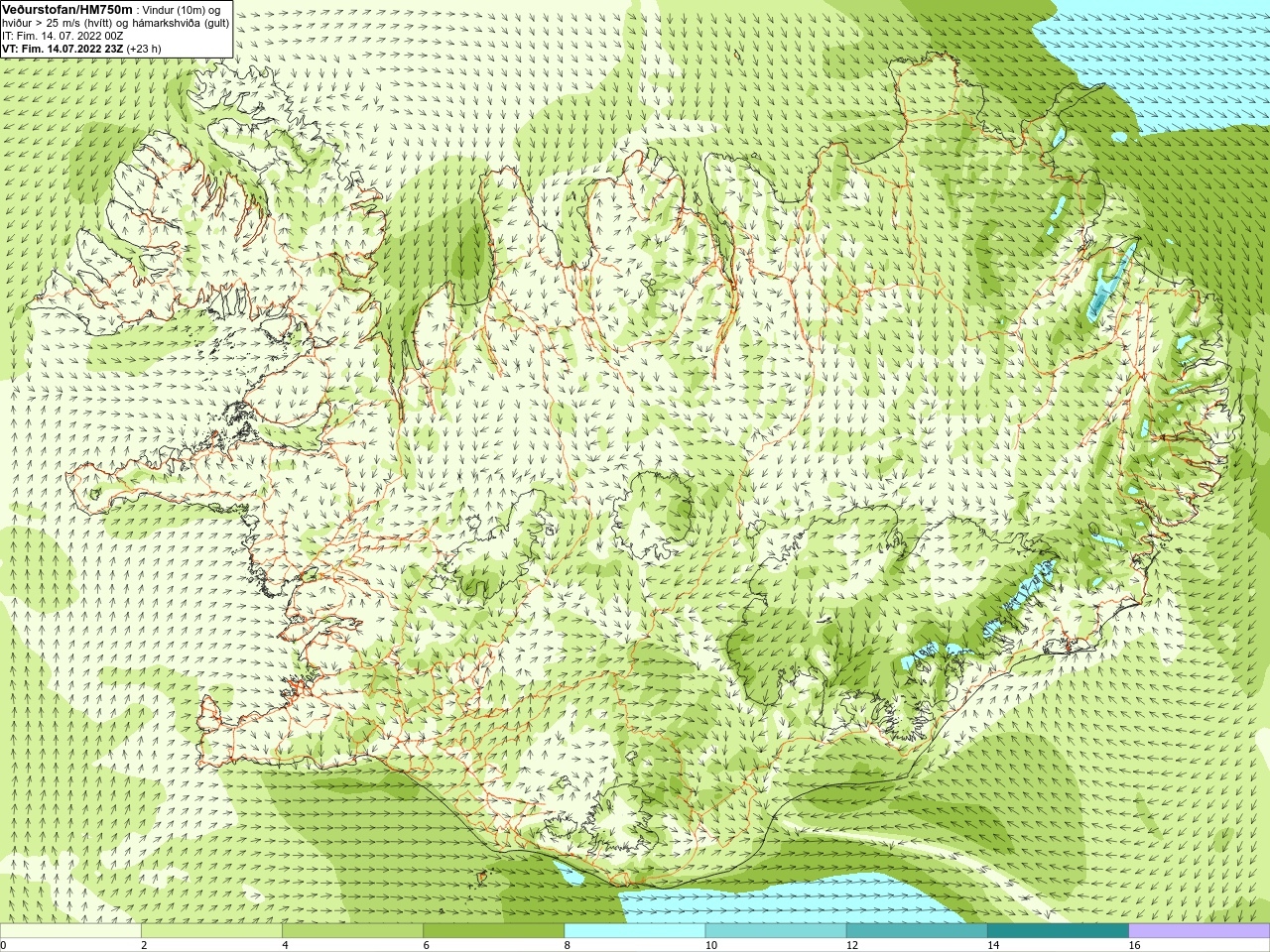Screen dimensions: 1270x952
Task: Click the Veðurstofan/HM750m title in the legend
Action: (x=67, y=9)
